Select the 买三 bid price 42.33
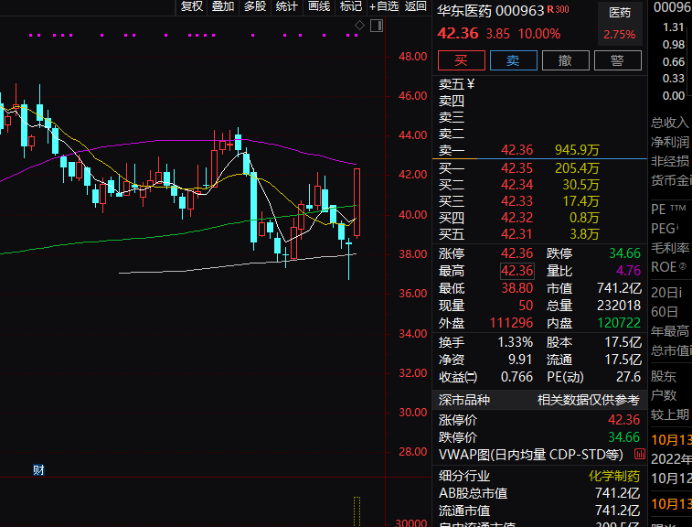This screenshot has height=527, width=693. (517, 201)
